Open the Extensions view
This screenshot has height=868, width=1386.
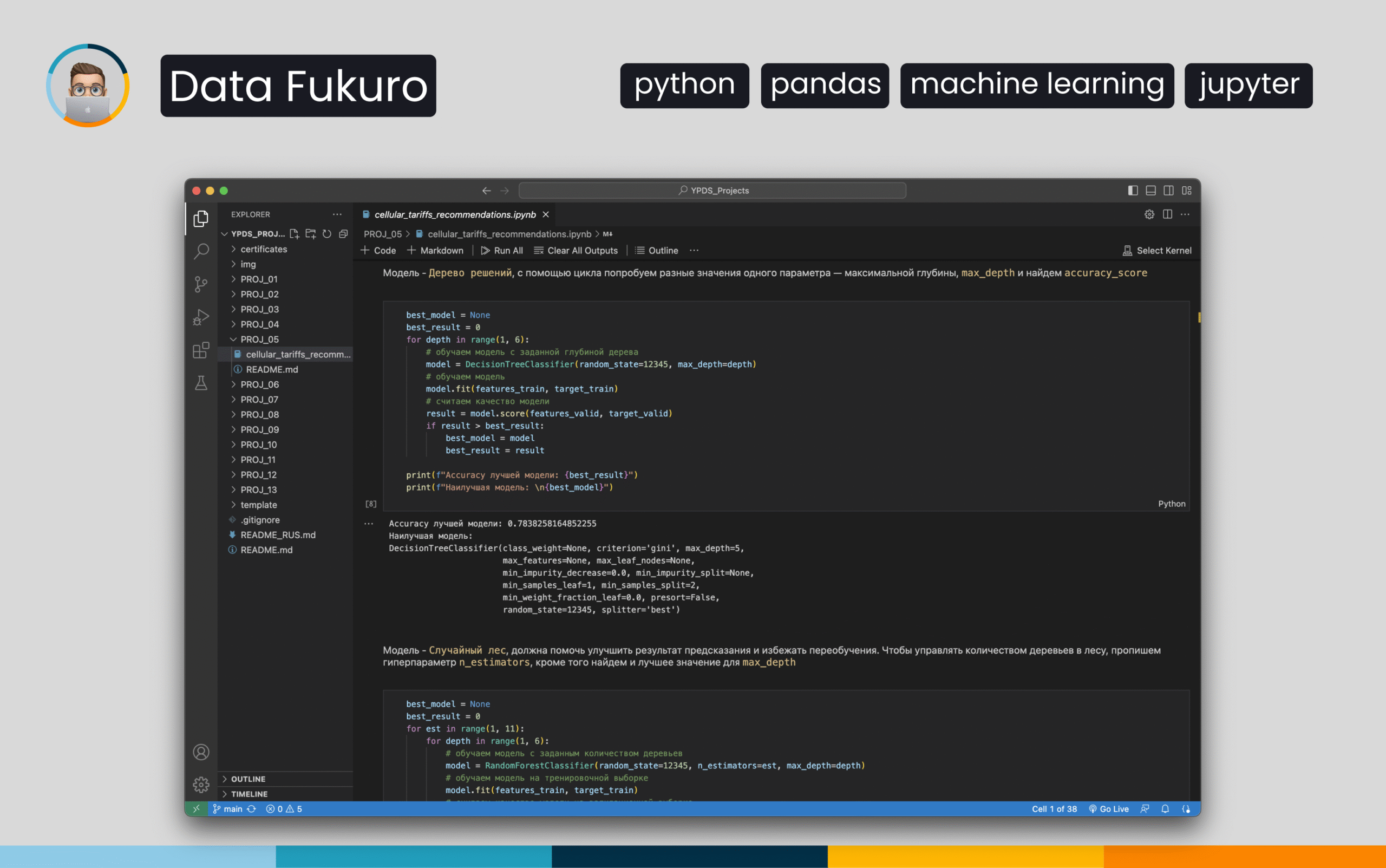point(201,350)
